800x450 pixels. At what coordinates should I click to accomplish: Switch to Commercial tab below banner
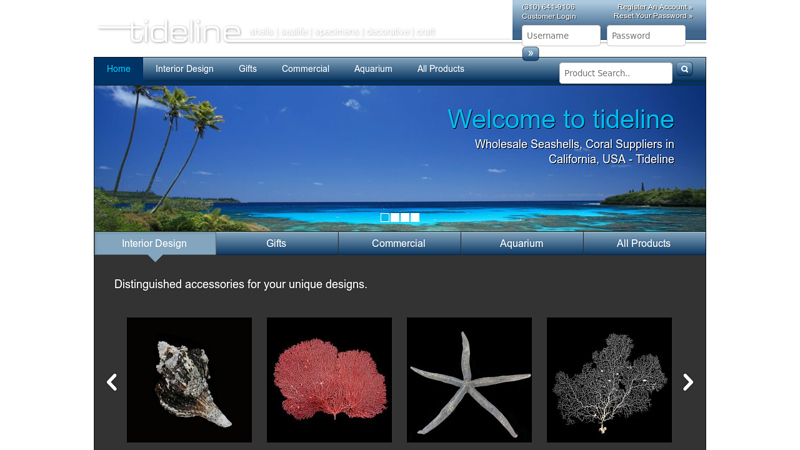pos(398,243)
